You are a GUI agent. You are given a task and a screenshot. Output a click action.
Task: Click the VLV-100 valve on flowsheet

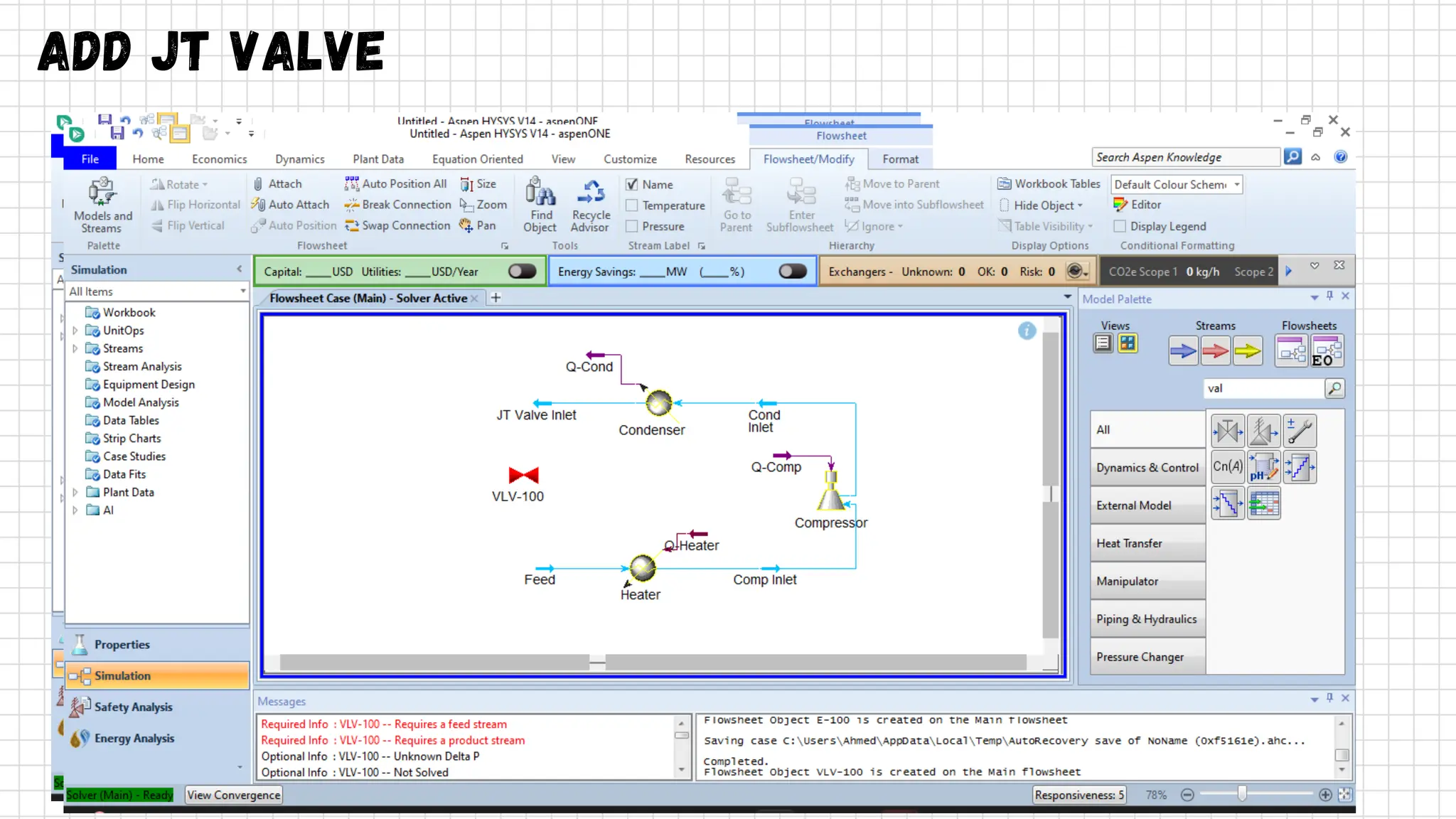[524, 475]
